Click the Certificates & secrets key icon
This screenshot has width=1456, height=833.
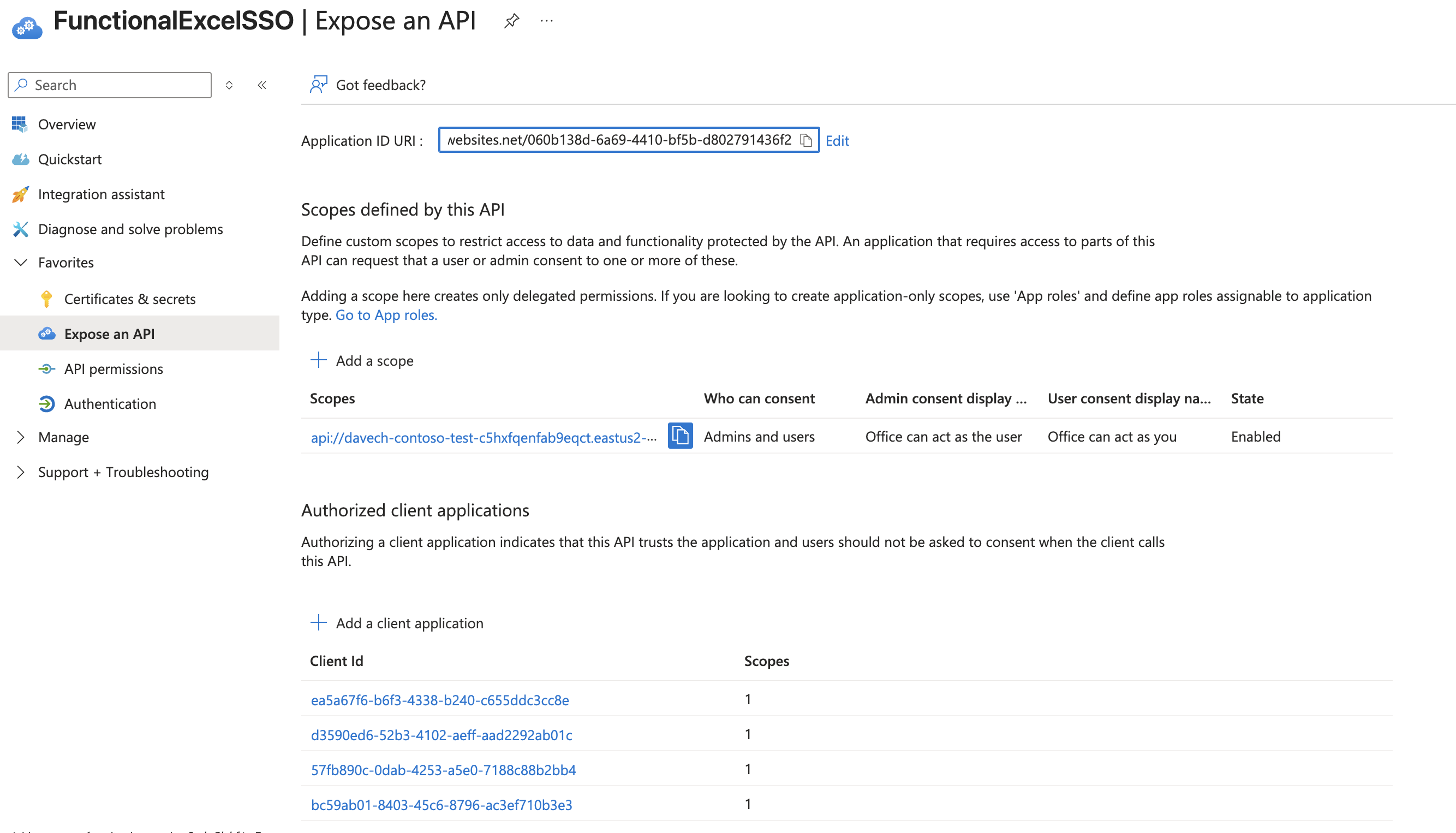46,299
